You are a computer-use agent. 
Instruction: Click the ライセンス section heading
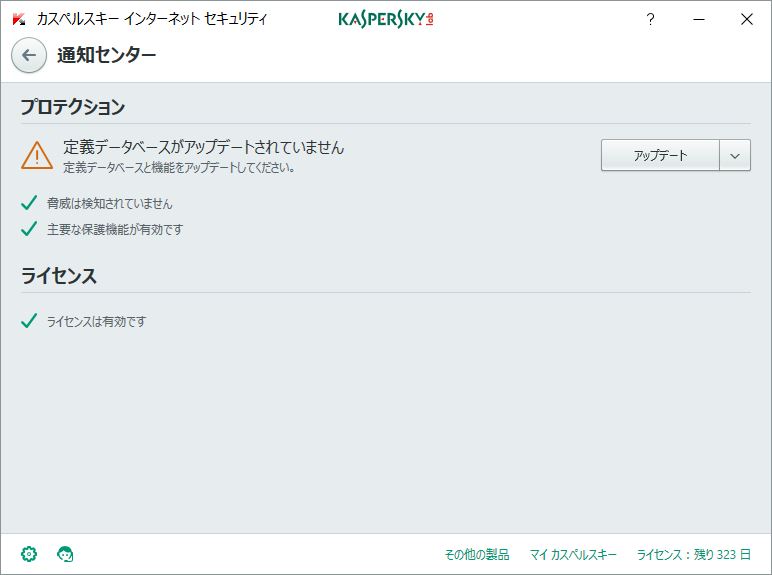click(59, 276)
